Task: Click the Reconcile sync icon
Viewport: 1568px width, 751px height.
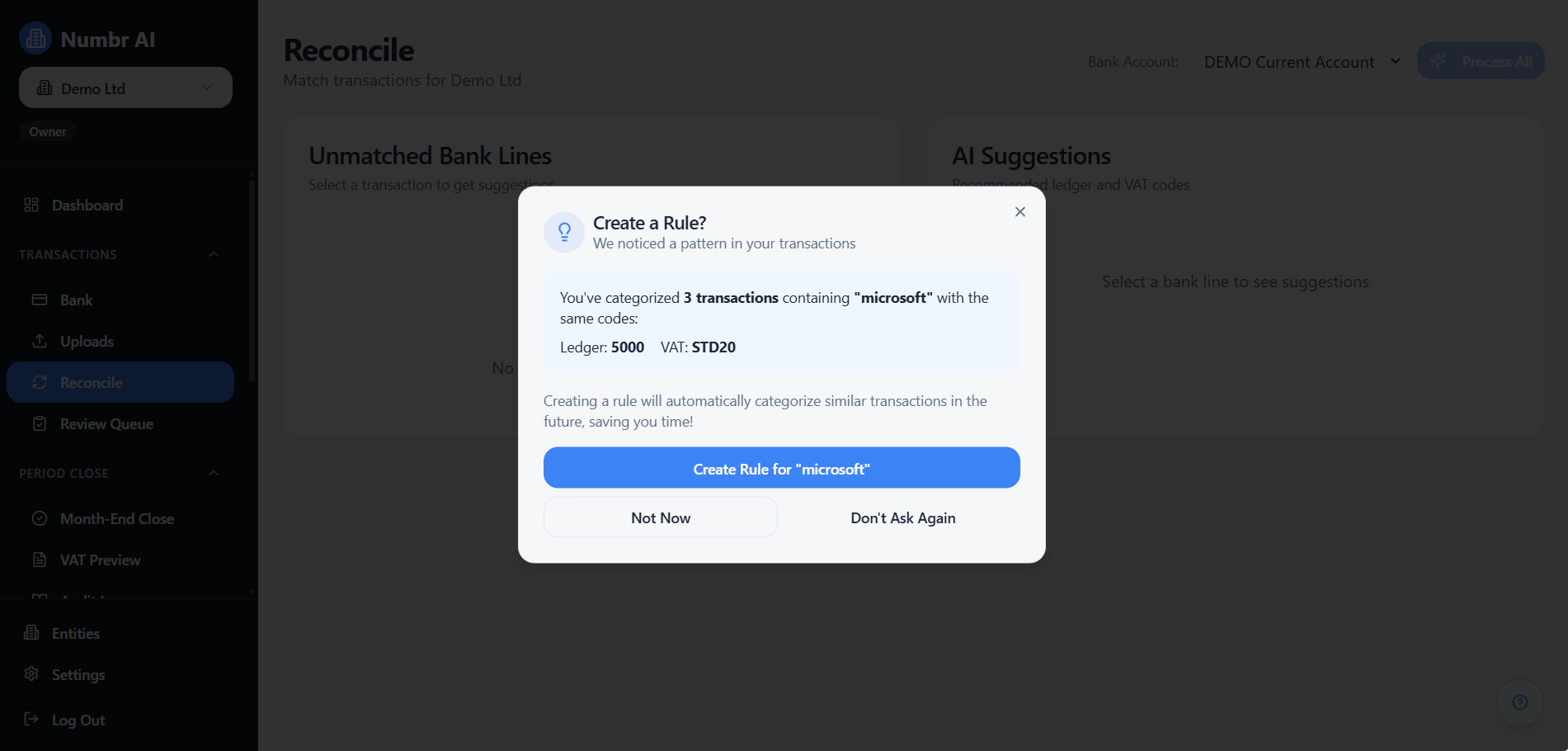Action: point(39,382)
